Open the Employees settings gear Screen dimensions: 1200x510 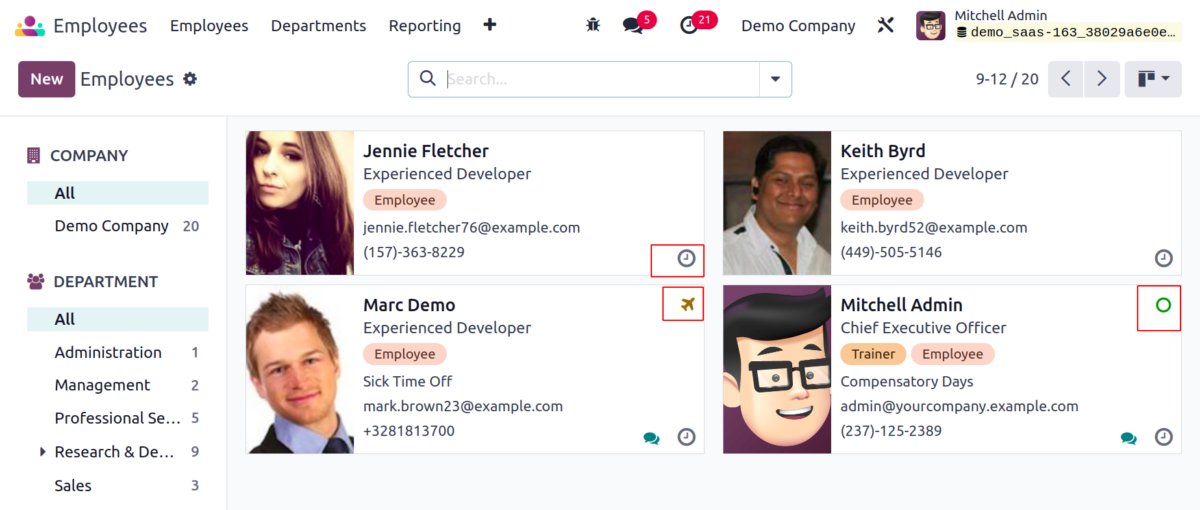190,79
